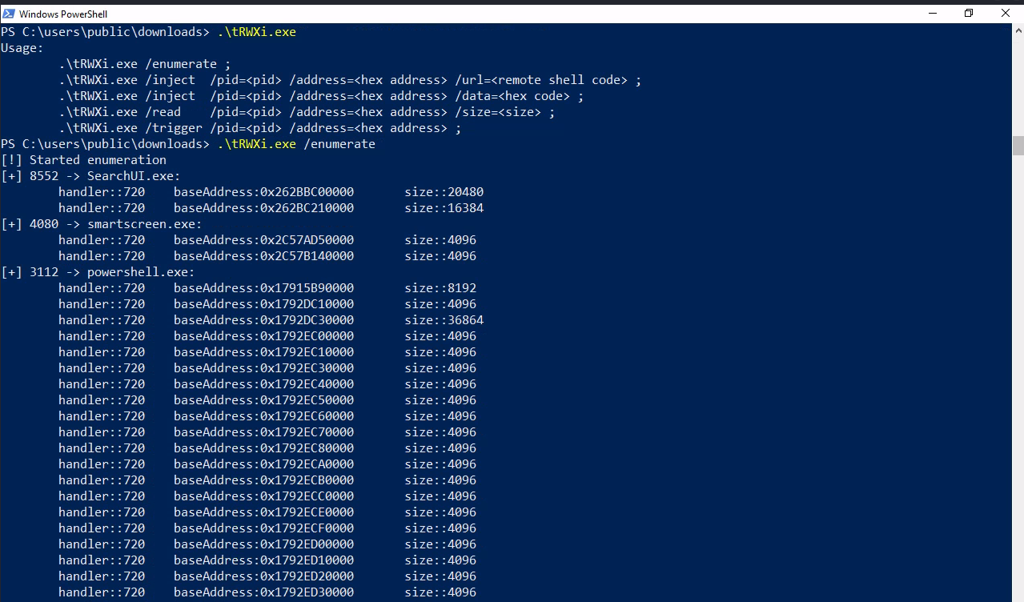Click the usage line for /enumerate

tap(144, 64)
